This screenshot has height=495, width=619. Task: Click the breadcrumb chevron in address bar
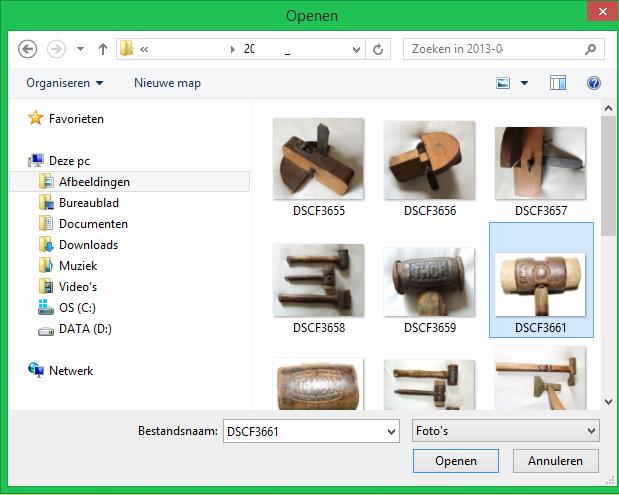click(144, 49)
